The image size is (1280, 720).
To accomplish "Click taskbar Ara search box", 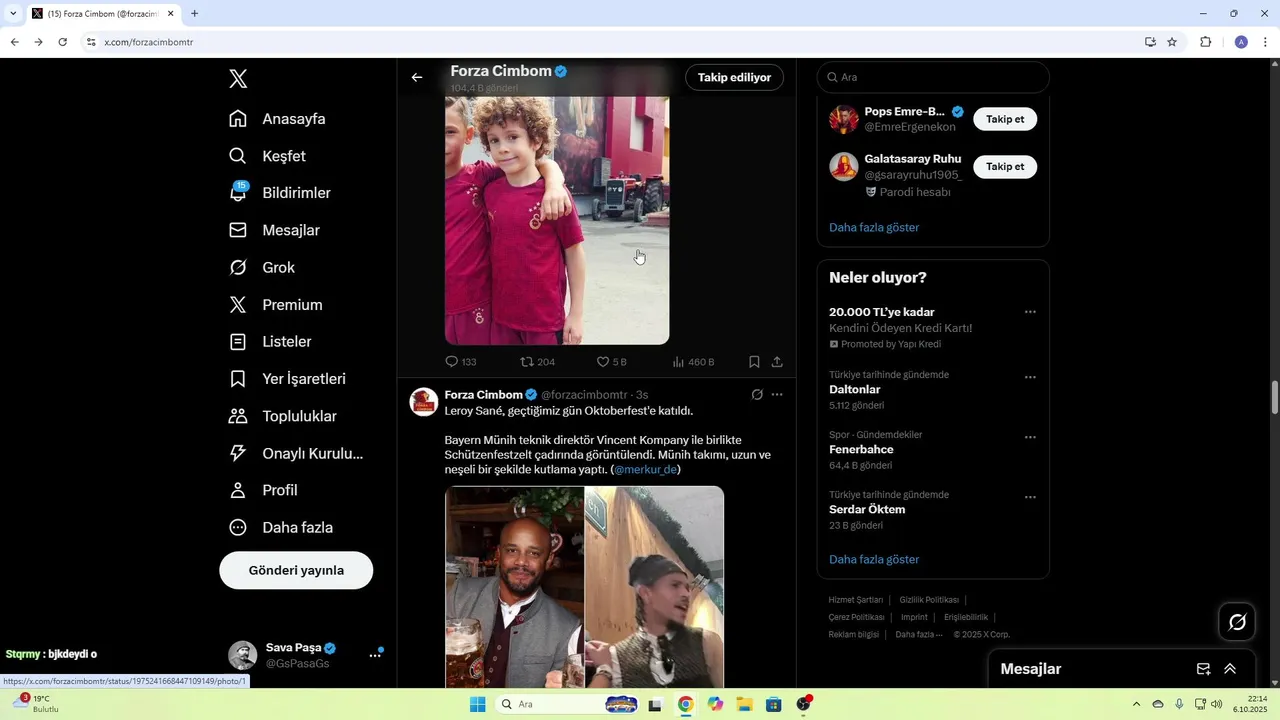I will click(567, 704).
